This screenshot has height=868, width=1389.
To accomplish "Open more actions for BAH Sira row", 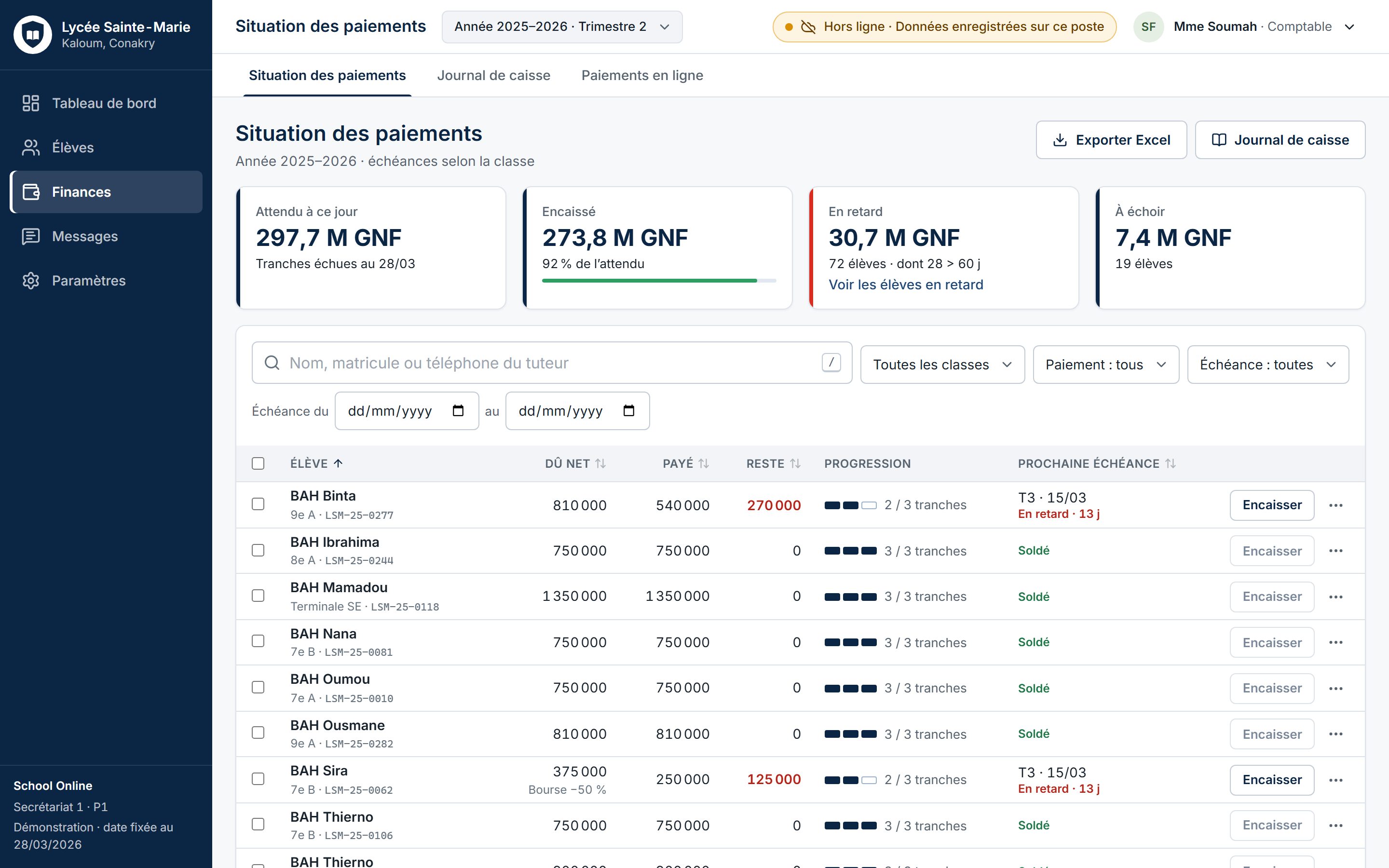I will [x=1335, y=780].
